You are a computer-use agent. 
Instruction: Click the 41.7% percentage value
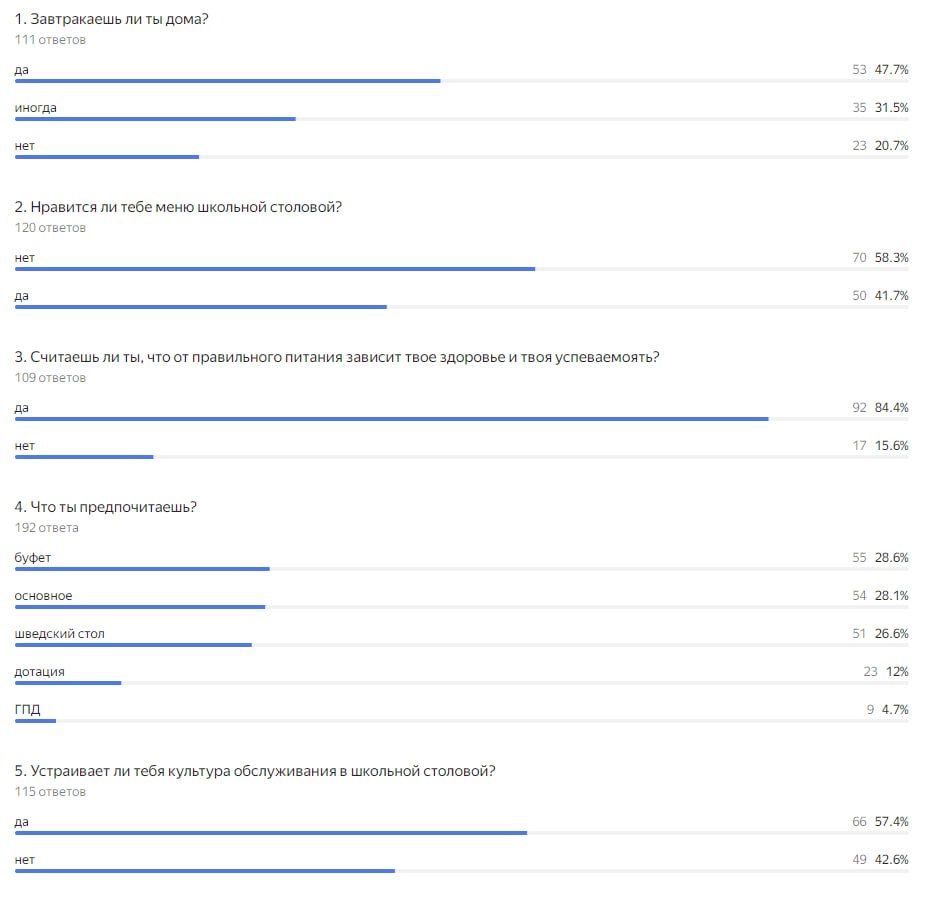point(891,296)
